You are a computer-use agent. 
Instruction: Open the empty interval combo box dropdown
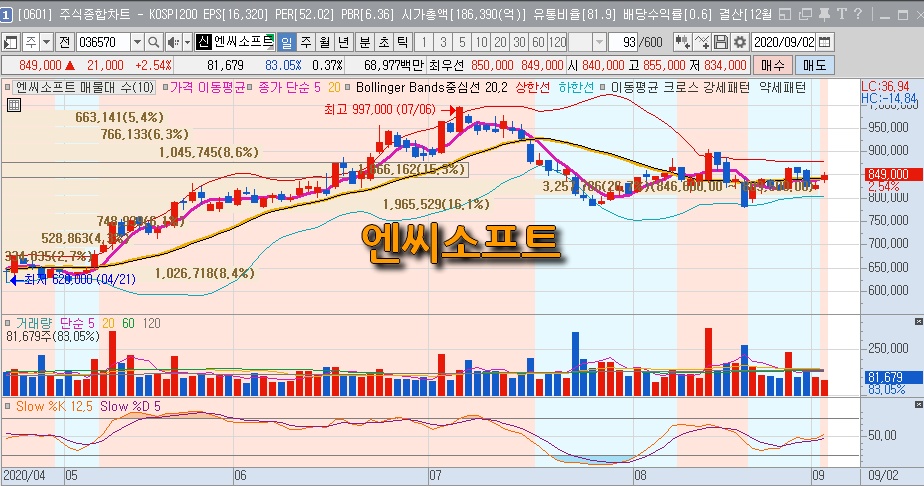click(x=599, y=42)
